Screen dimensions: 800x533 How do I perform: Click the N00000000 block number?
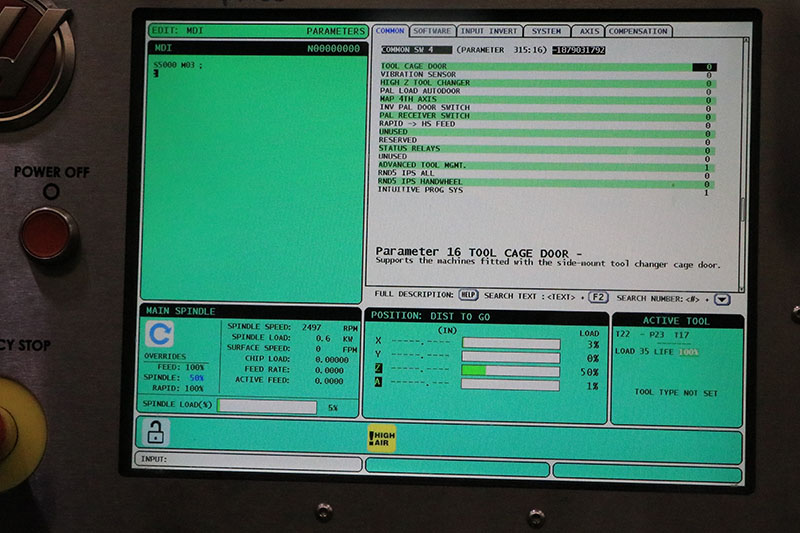pos(333,49)
